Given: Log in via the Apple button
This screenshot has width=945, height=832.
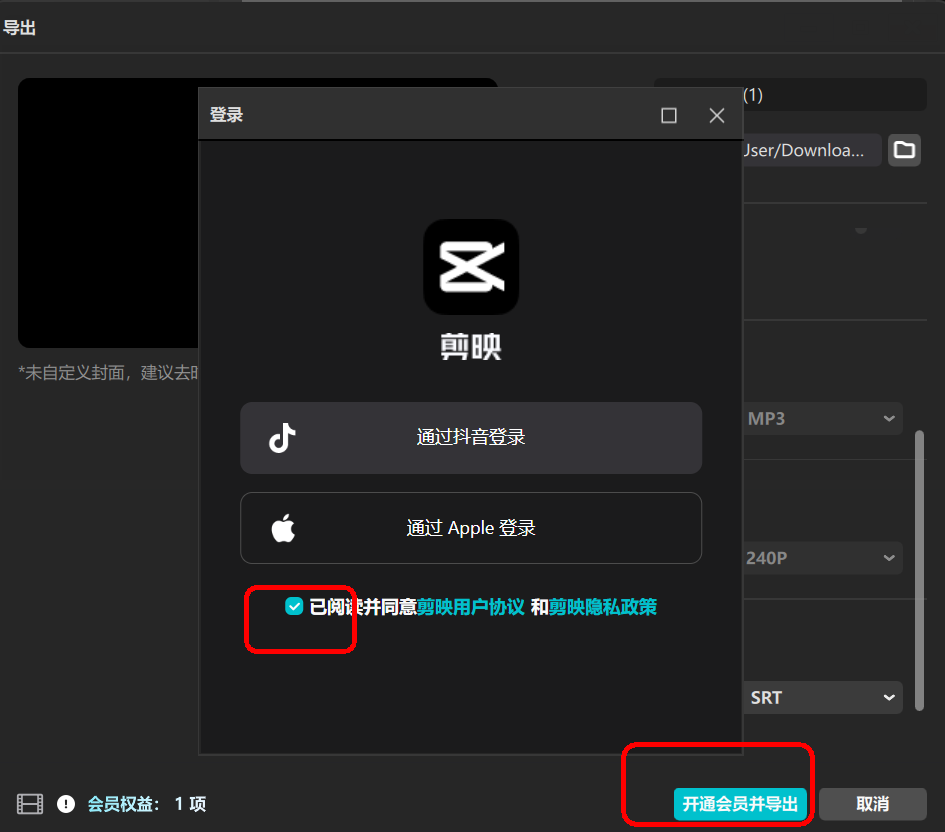Looking at the screenshot, I should pyautogui.click(x=471, y=528).
